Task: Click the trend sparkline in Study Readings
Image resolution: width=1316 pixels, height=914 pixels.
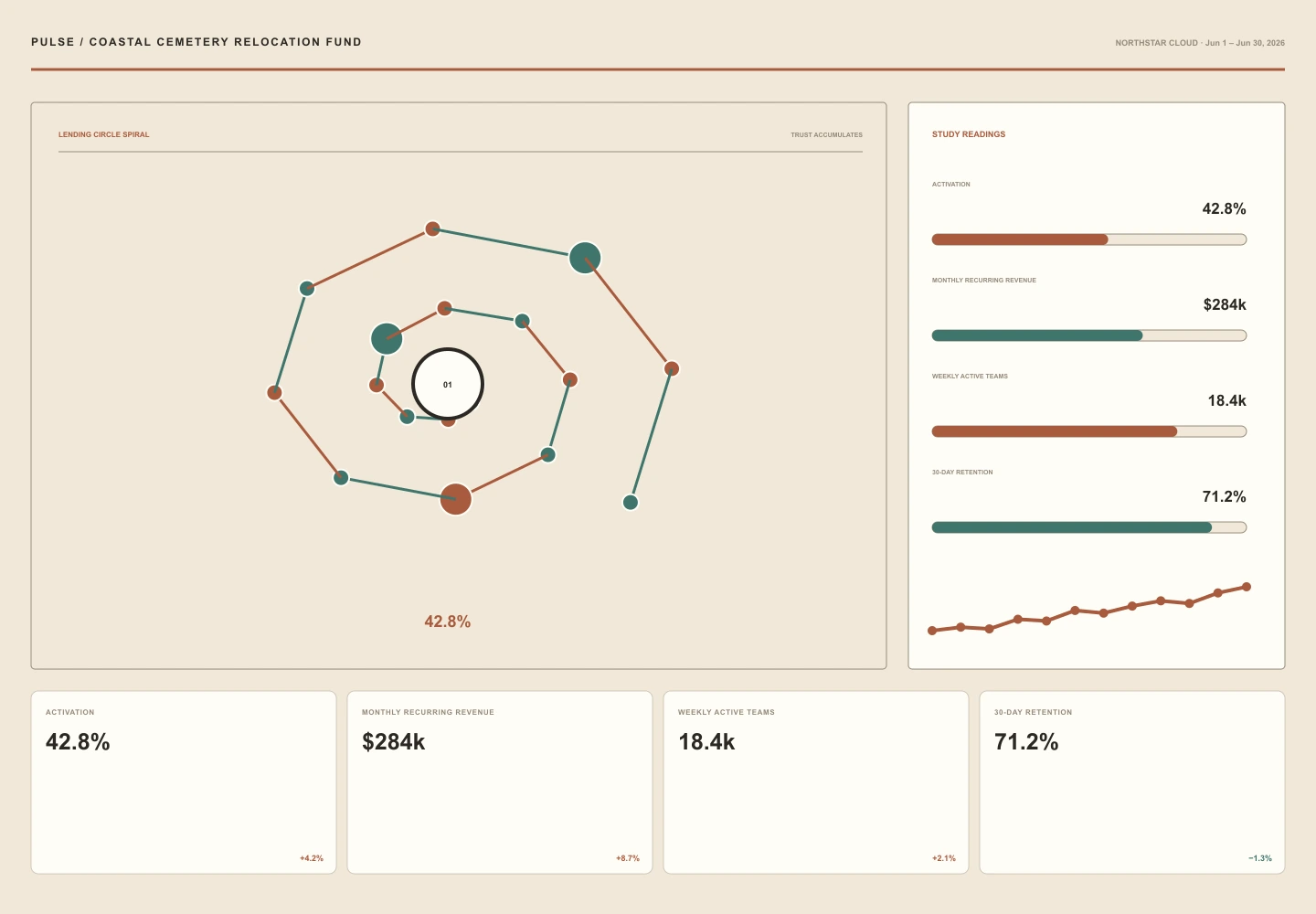Action: [x=1089, y=609]
